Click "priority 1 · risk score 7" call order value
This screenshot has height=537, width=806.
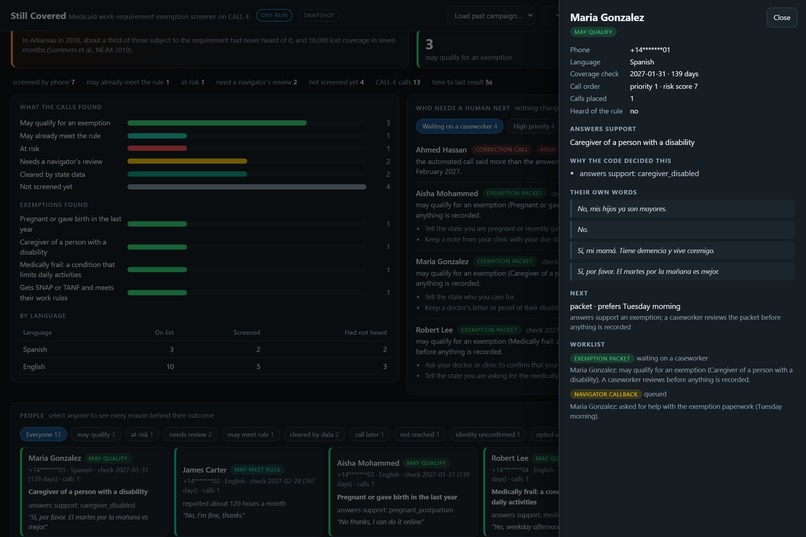[x=664, y=86]
